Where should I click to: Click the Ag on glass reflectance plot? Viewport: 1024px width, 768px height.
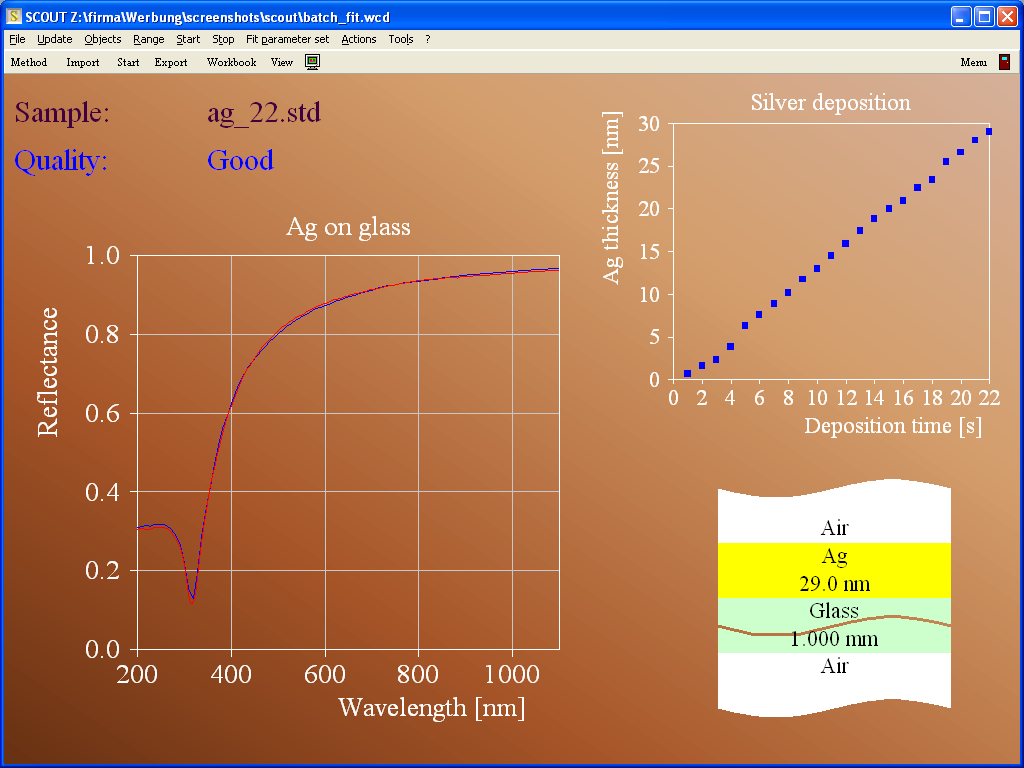[x=347, y=450]
